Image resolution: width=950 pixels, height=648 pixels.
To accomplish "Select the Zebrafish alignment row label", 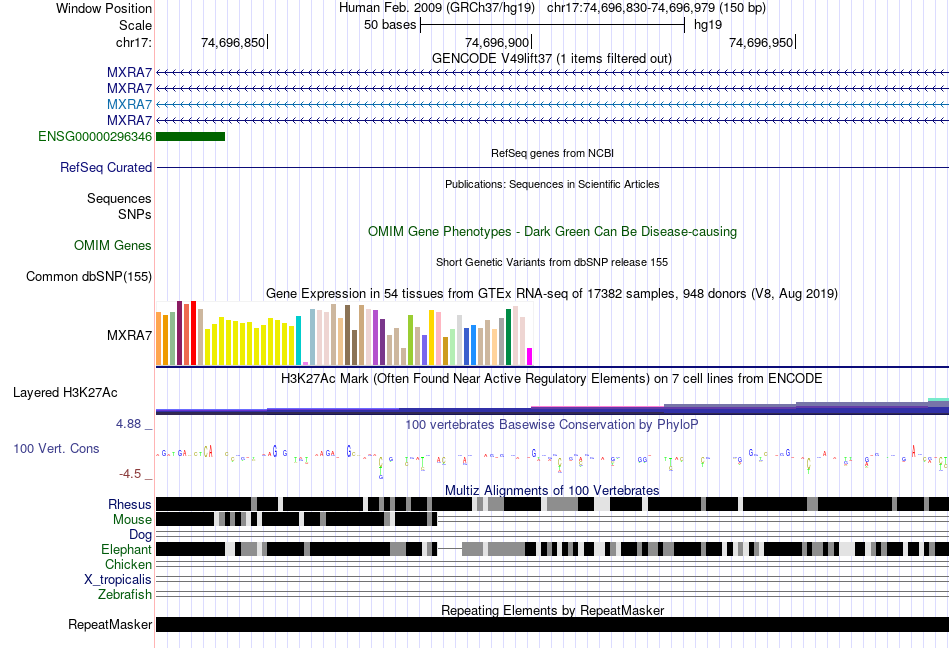I will (x=125, y=595).
